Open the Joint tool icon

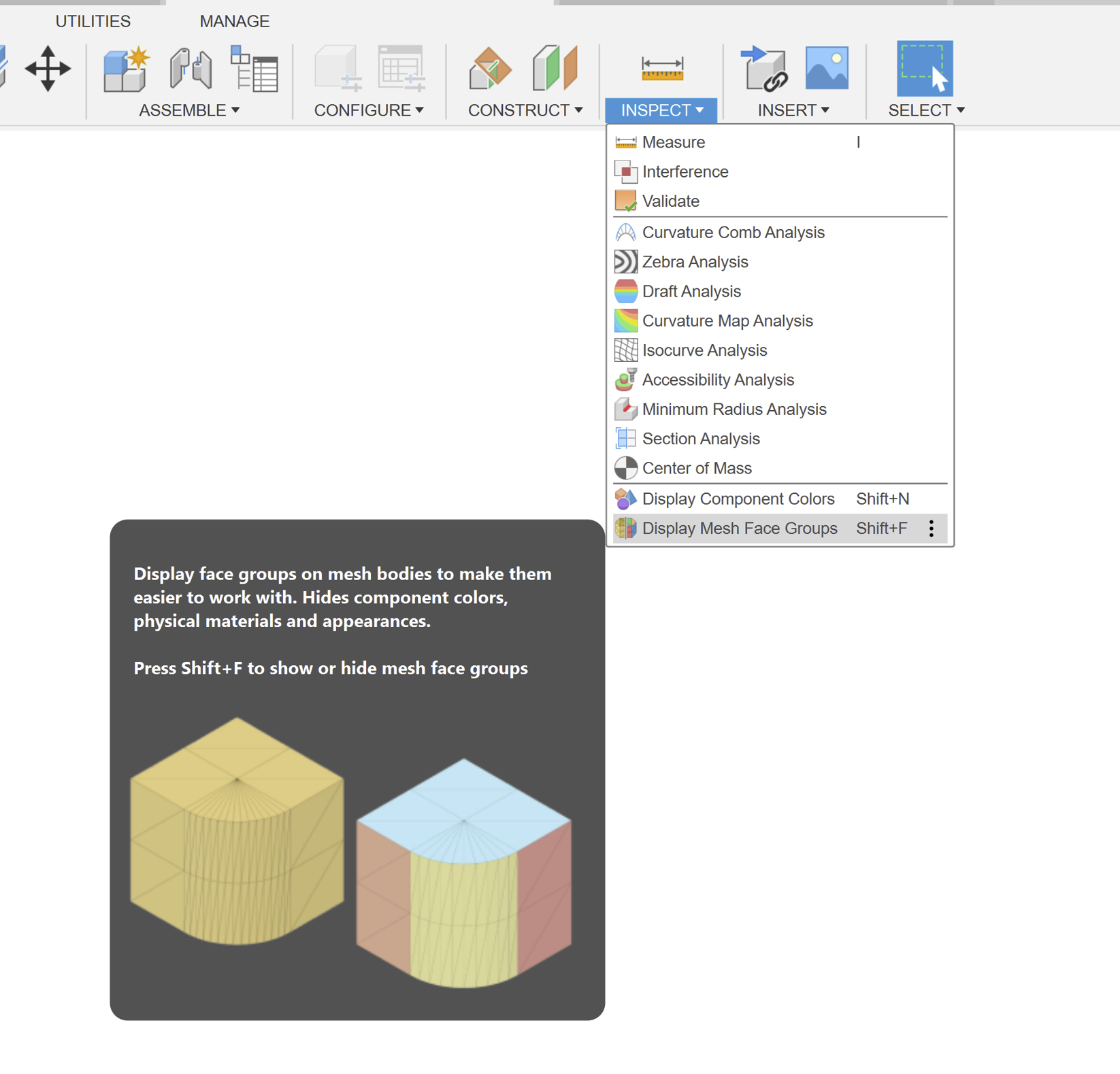(x=191, y=68)
